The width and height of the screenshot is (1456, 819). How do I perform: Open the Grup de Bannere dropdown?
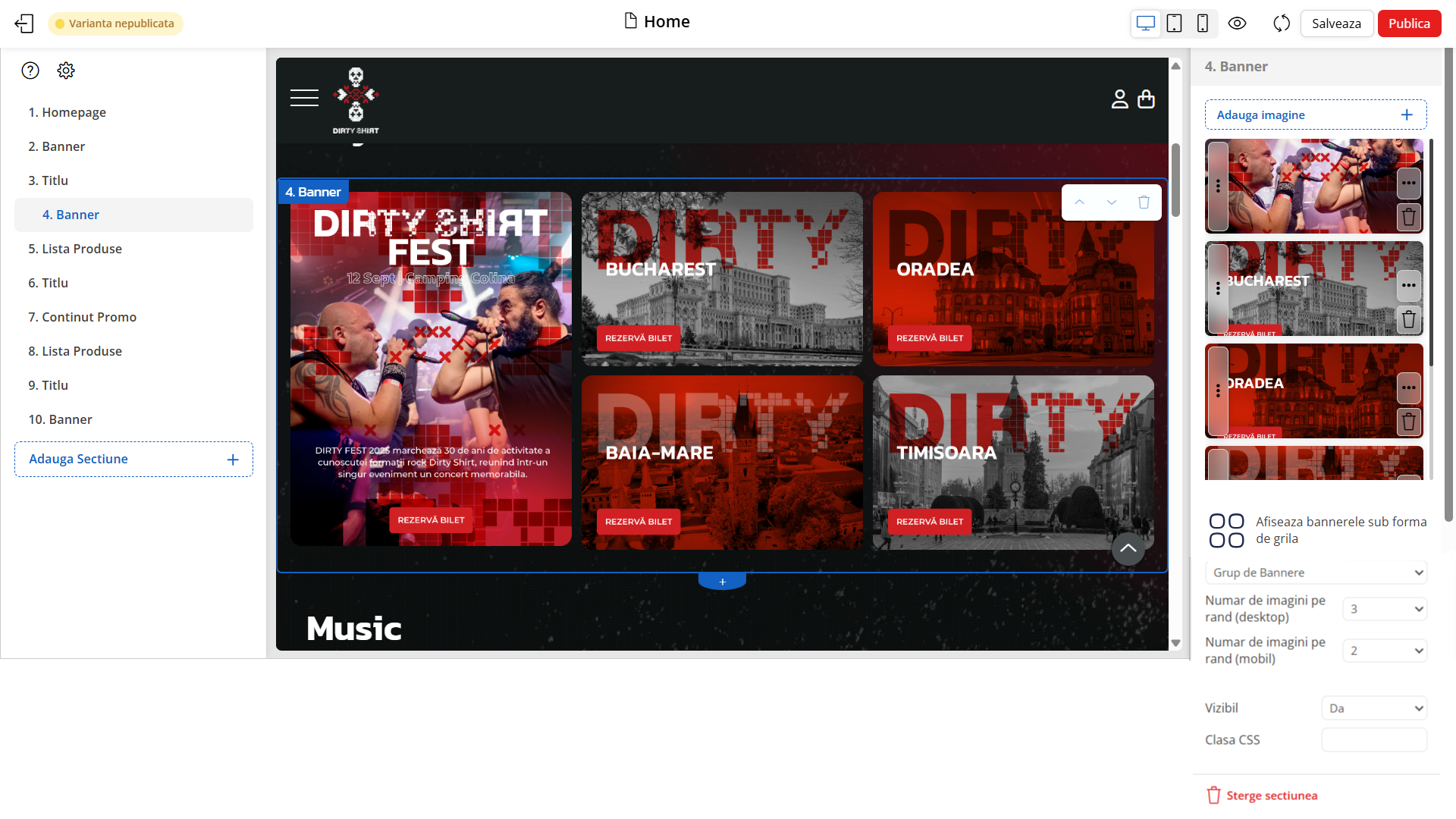pos(1316,573)
